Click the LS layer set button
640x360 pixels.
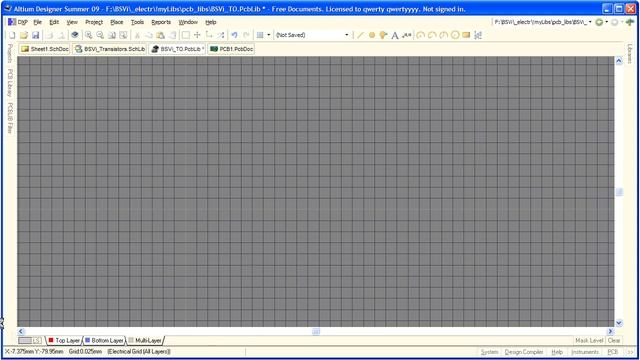tap(37, 340)
